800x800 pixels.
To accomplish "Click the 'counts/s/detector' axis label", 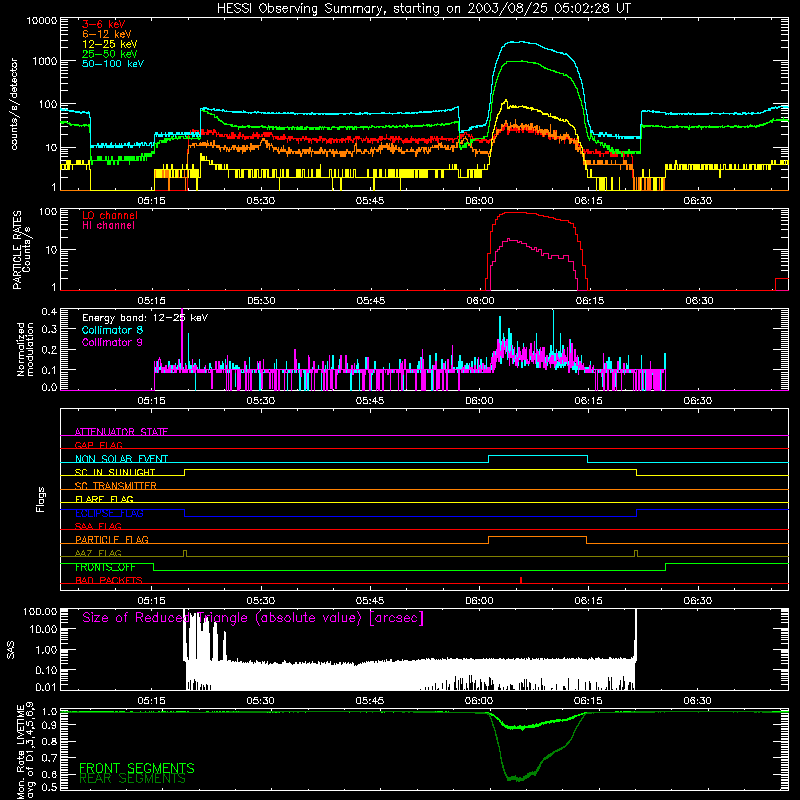I will (14, 104).
